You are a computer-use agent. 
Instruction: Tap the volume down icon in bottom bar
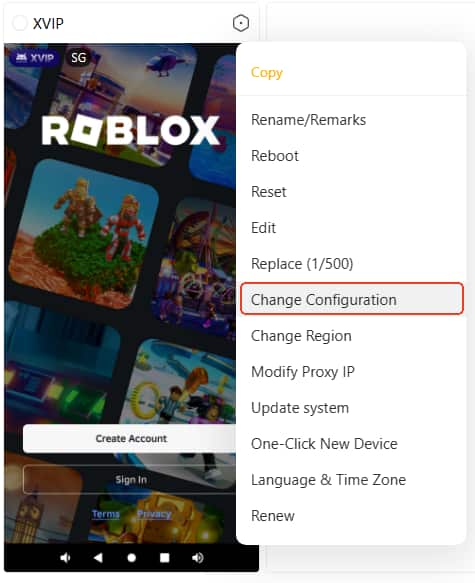pyautogui.click(x=65, y=557)
